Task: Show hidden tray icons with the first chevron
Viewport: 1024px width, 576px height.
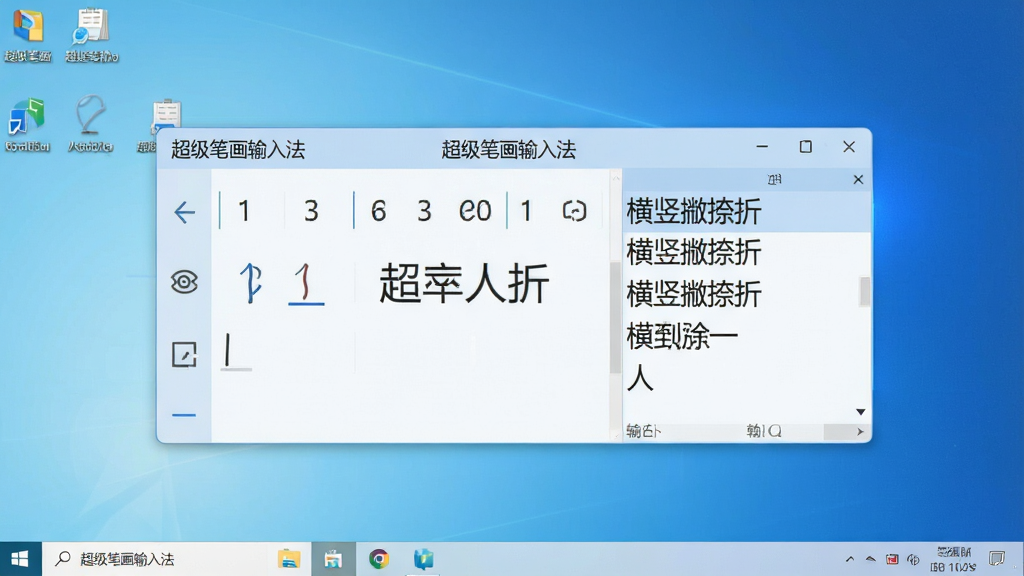Action: (850, 559)
